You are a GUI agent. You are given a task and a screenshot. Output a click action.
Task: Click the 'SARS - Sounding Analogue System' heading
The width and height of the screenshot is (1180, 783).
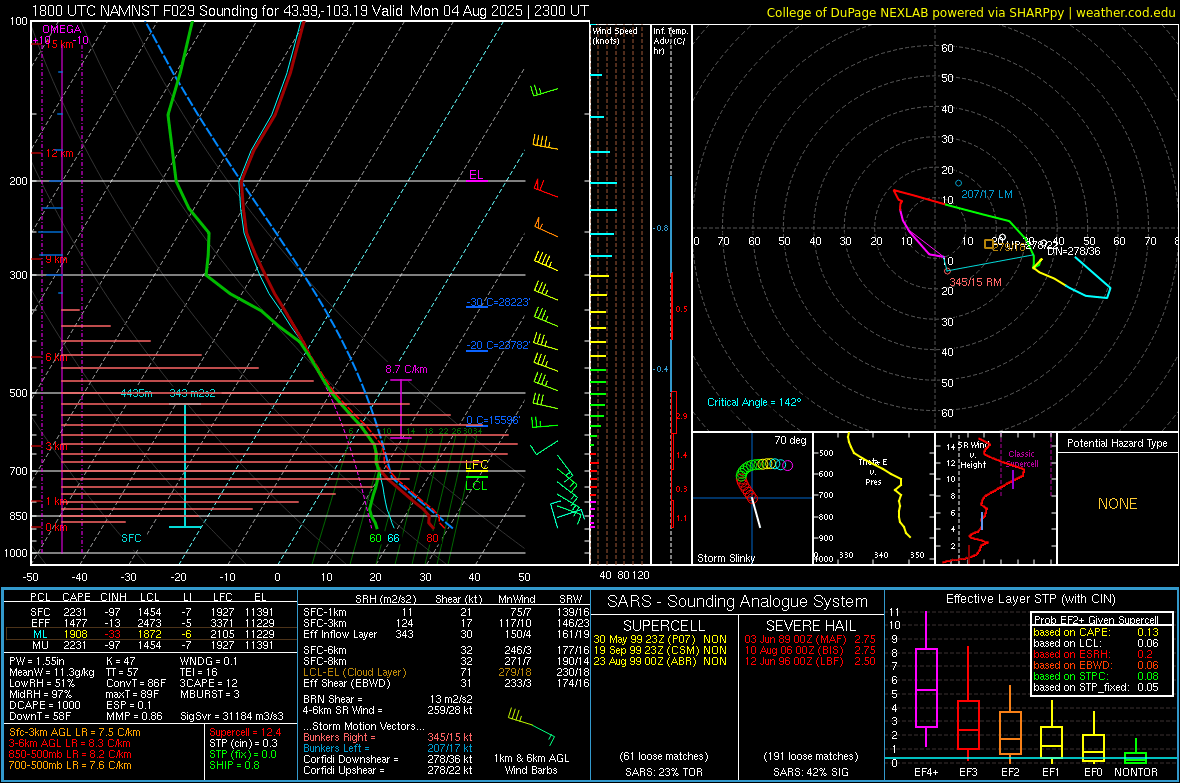[738, 602]
